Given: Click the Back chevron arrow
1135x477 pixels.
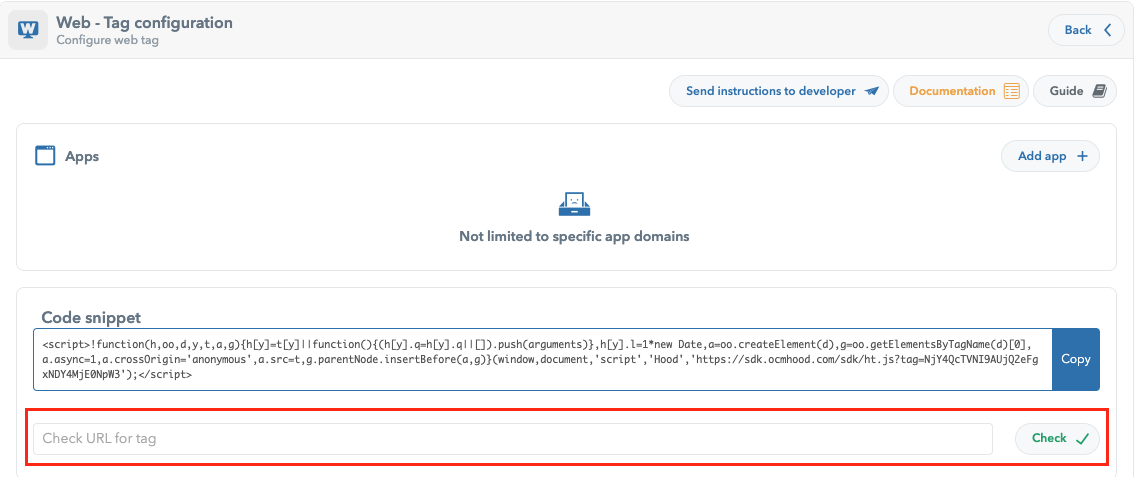Looking at the screenshot, I should click(x=1107, y=30).
